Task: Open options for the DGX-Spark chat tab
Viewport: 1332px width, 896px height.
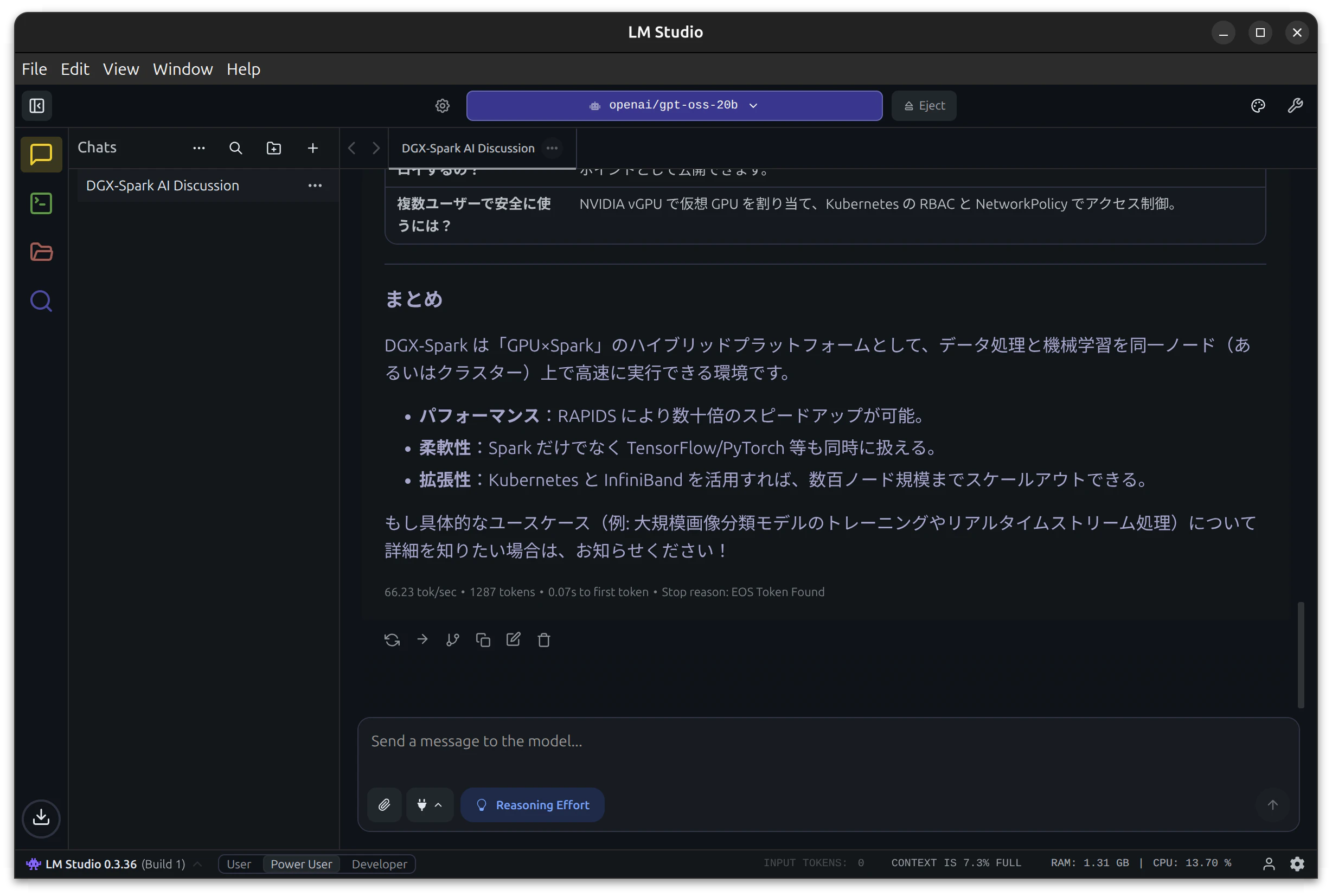Action: point(552,148)
